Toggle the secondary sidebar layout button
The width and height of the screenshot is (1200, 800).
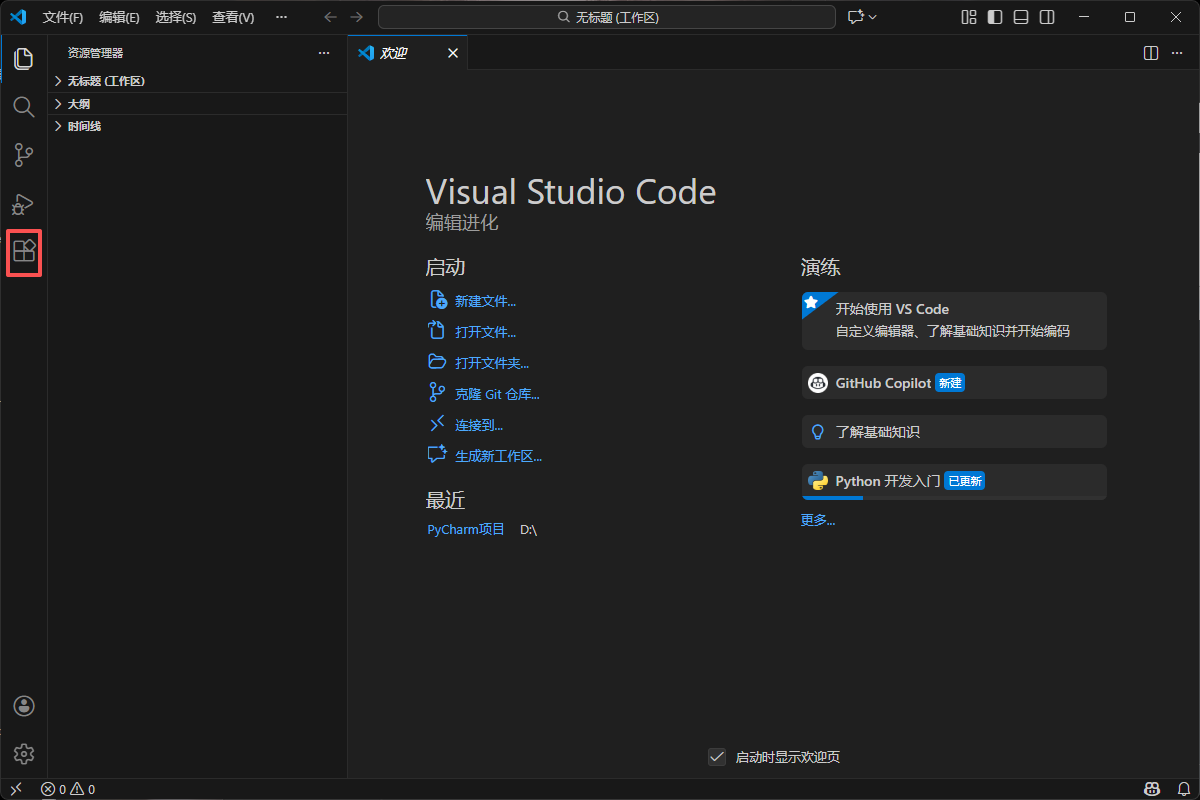coord(1046,17)
